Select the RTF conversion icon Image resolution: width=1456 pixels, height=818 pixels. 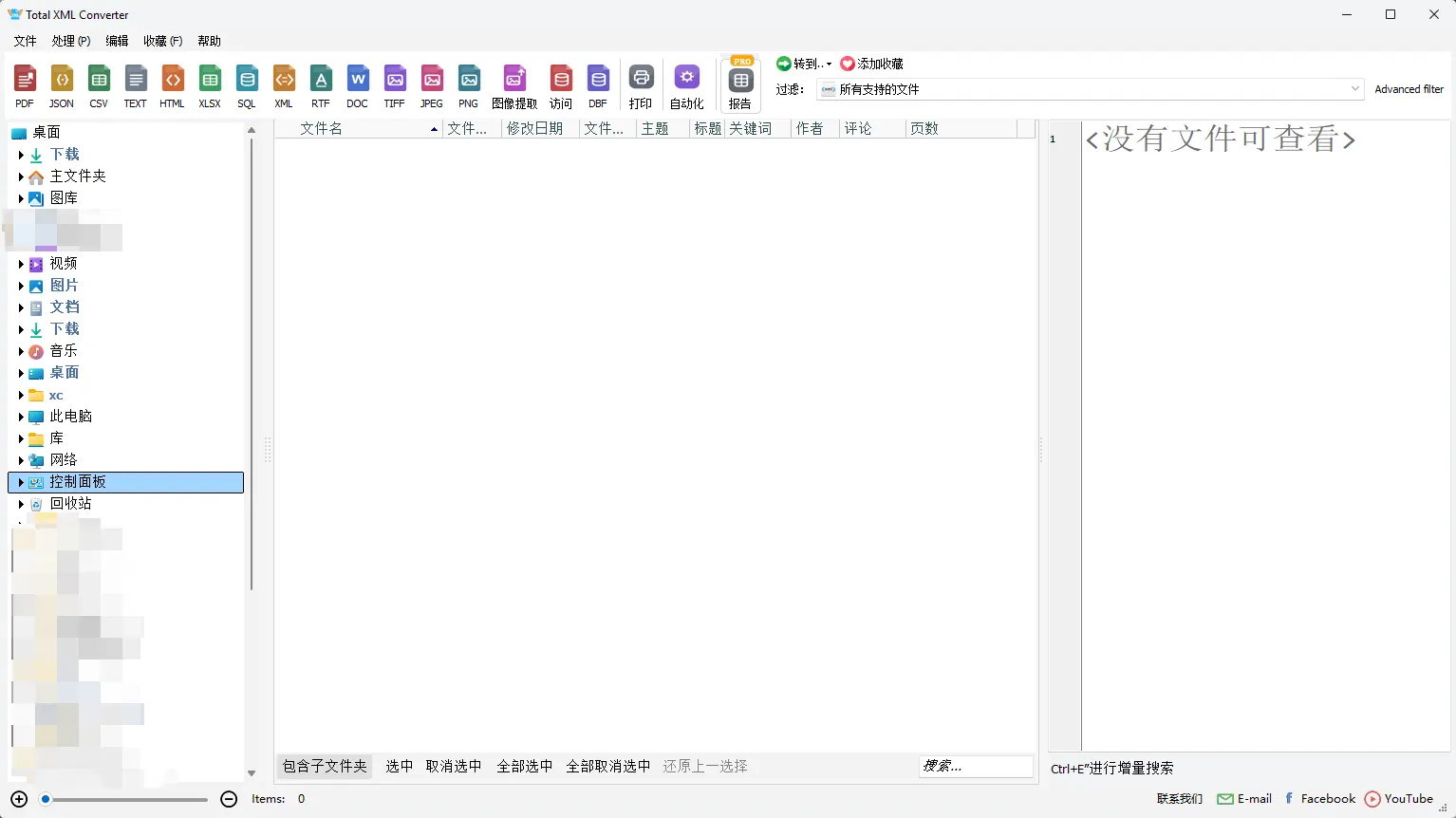pyautogui.click(x=321, y=86)
